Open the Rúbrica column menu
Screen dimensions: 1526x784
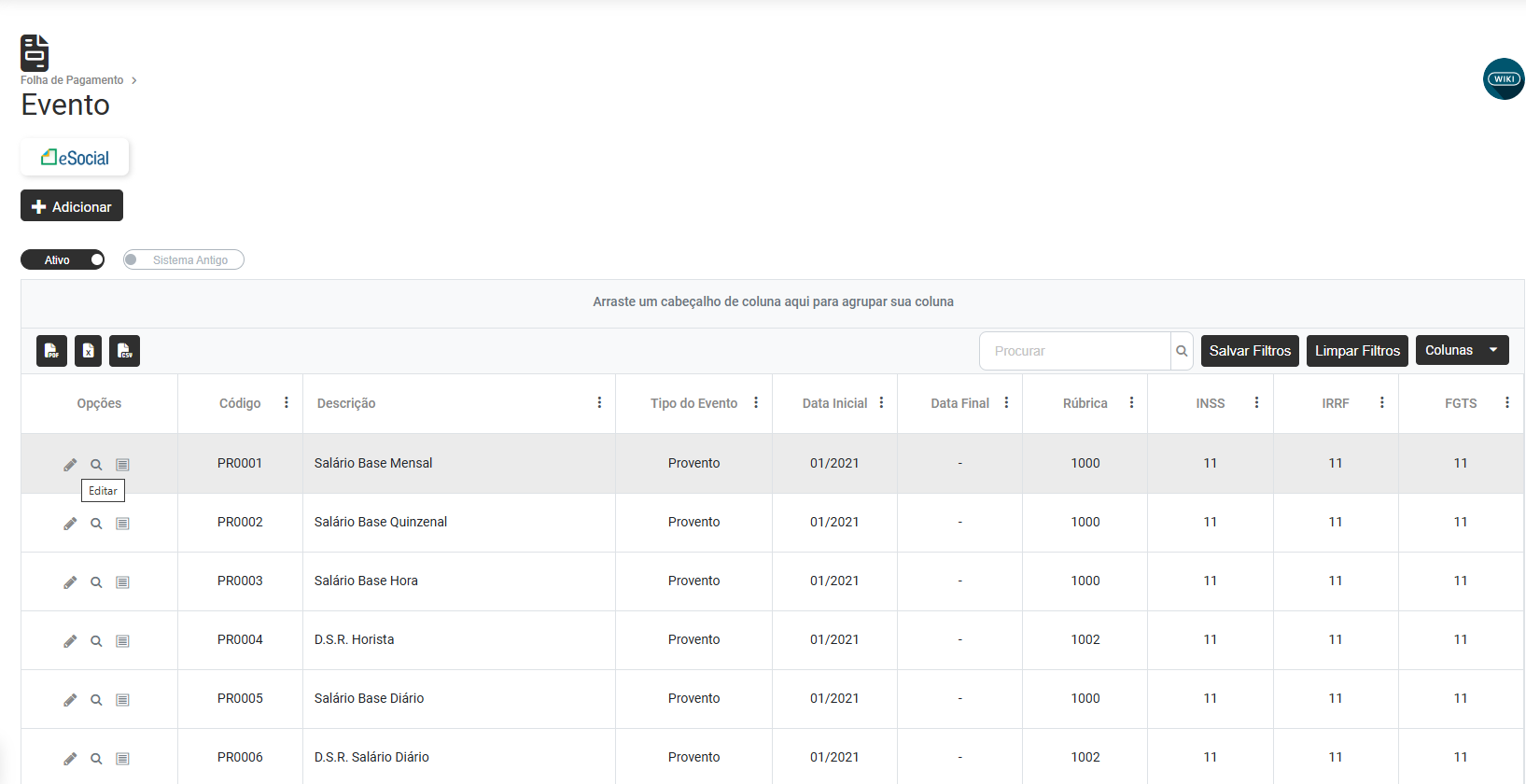(1131, 403)
